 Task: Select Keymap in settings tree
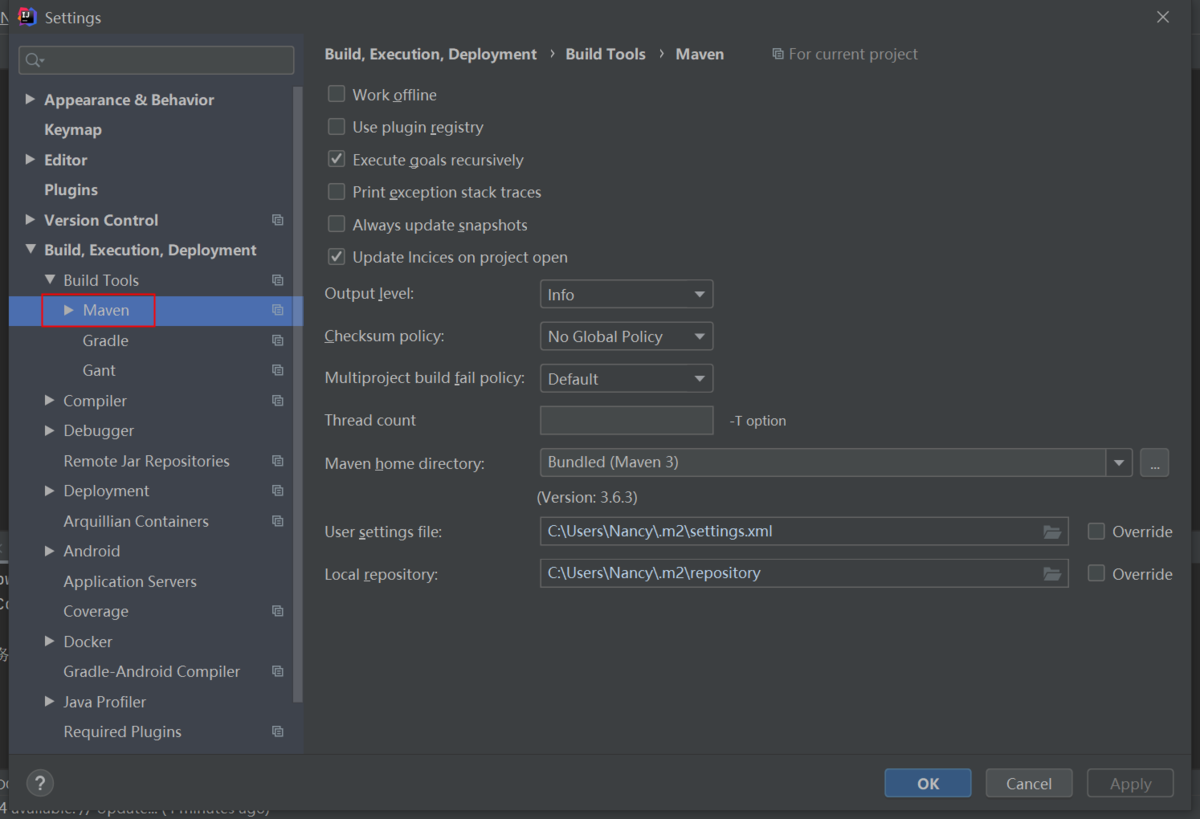coord(73,130)
